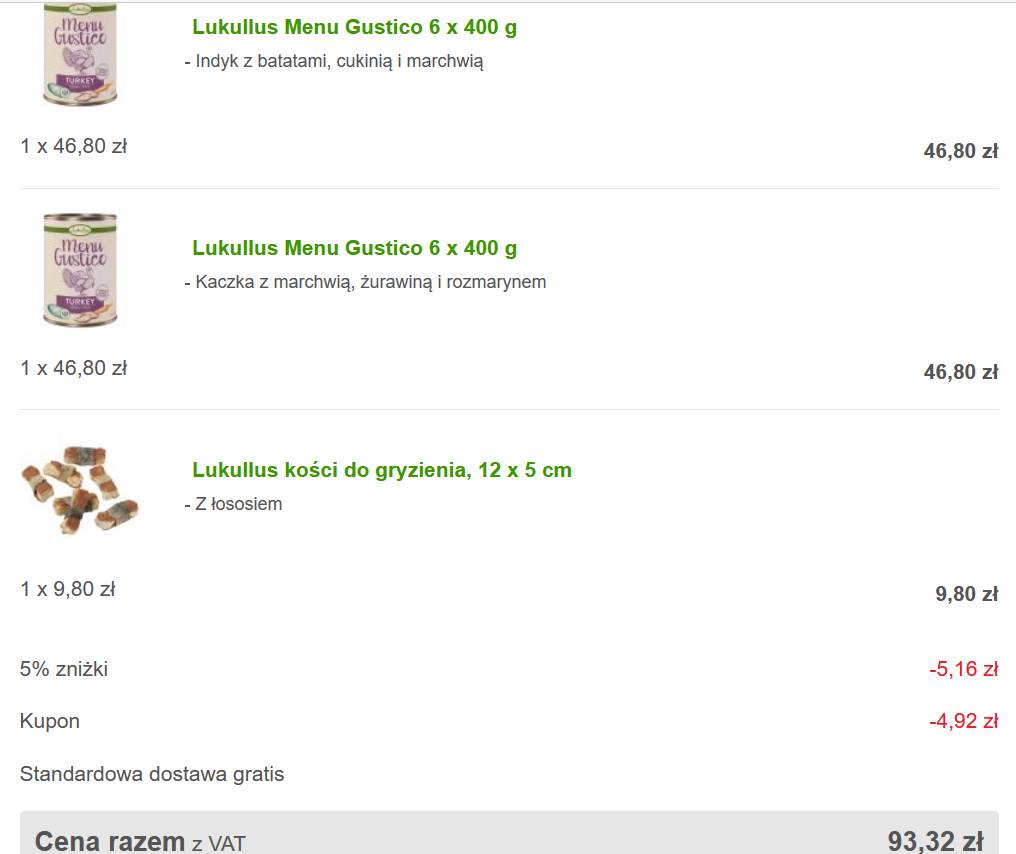This screenshot has width=1016, height=854.
Task: Click the 1 x 9,80 zł quantity line
Action: (68, 589)
